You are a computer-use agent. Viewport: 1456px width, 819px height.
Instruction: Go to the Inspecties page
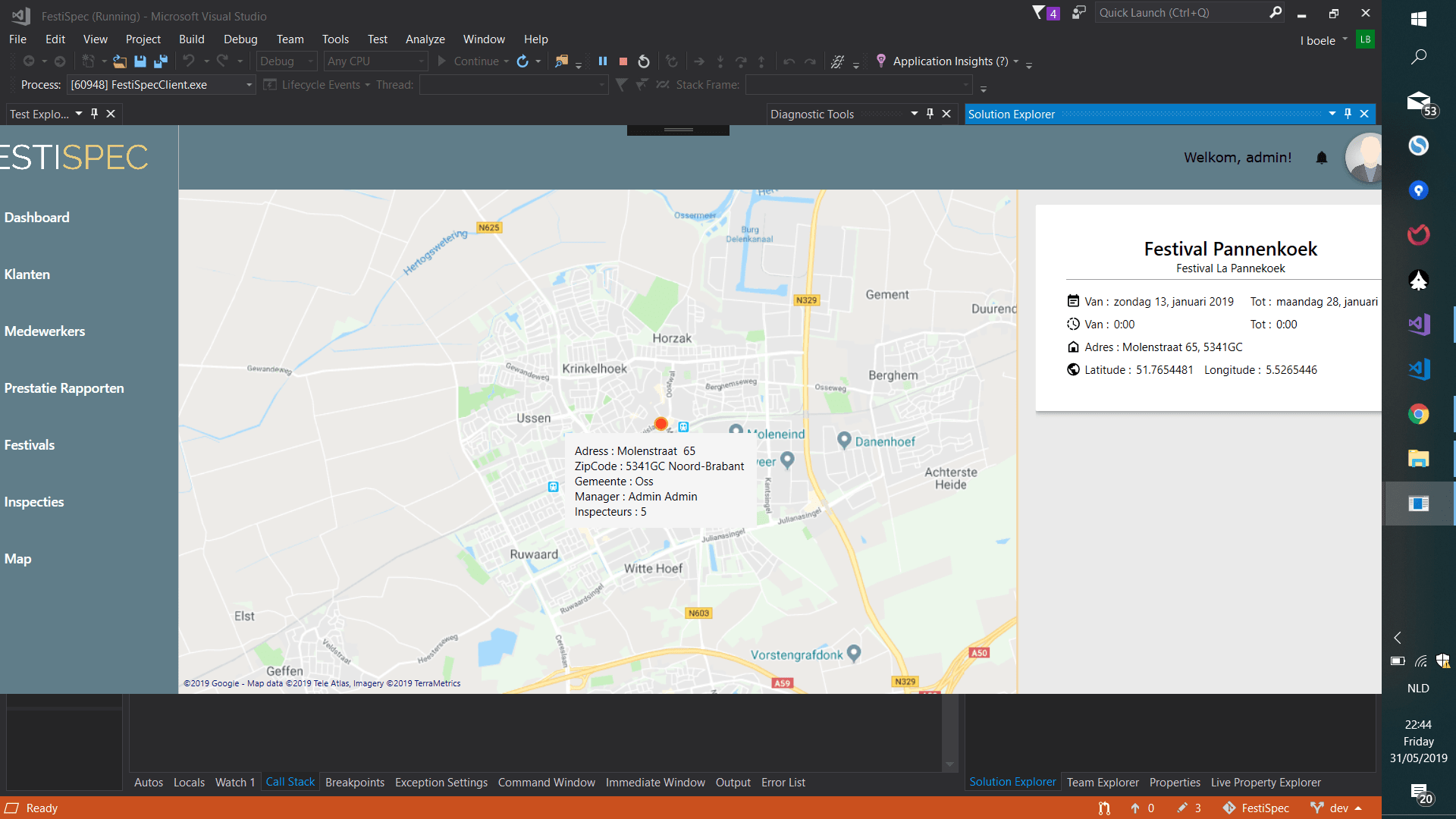coord(34,502)
